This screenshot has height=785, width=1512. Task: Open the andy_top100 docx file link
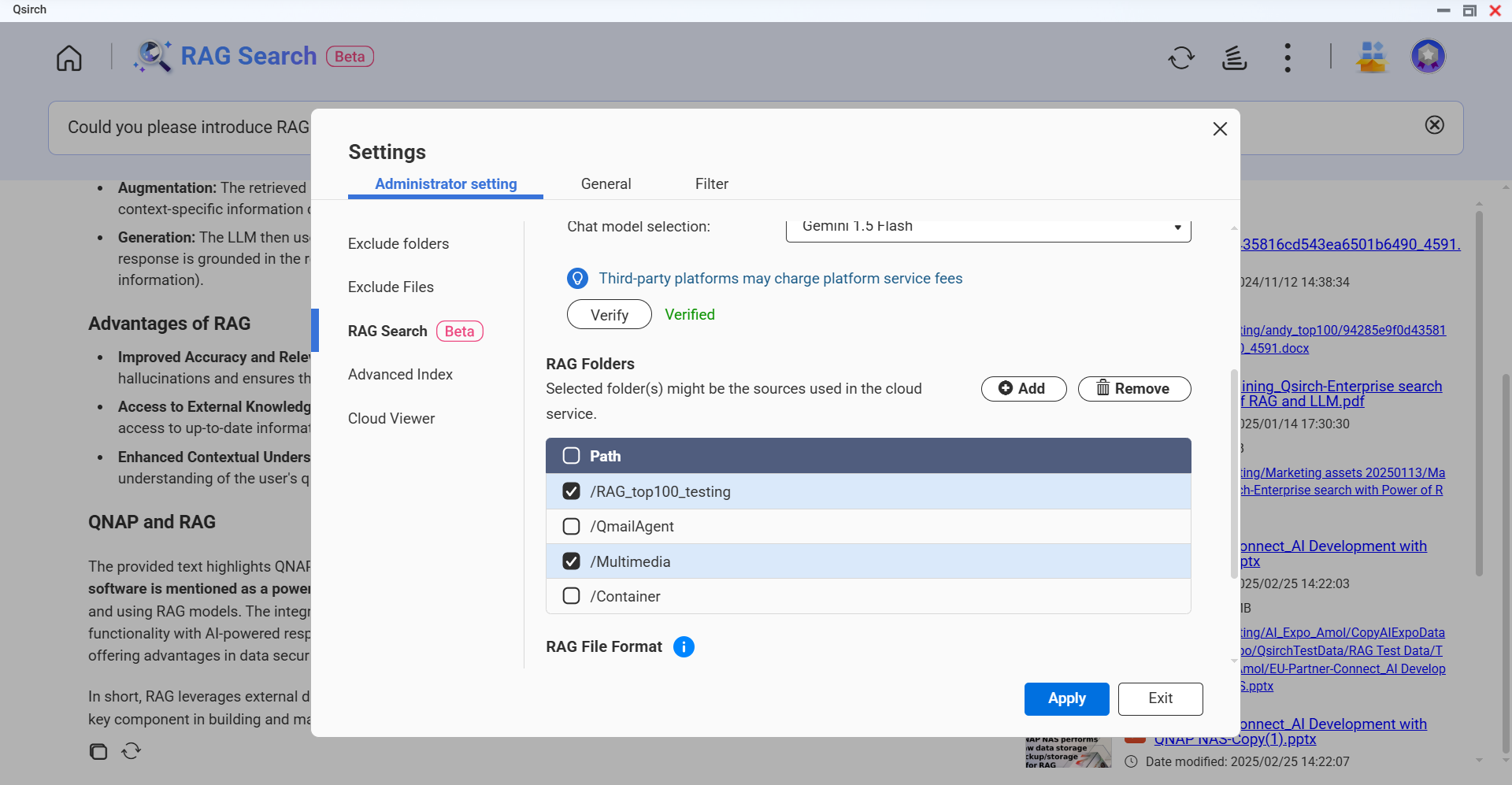click(1343, 339)
